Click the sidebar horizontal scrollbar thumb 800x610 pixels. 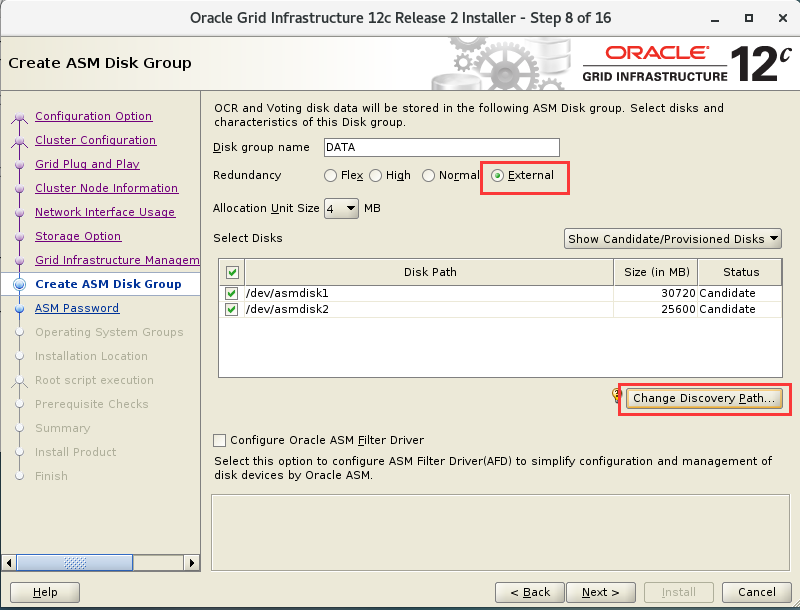(75, 563)
